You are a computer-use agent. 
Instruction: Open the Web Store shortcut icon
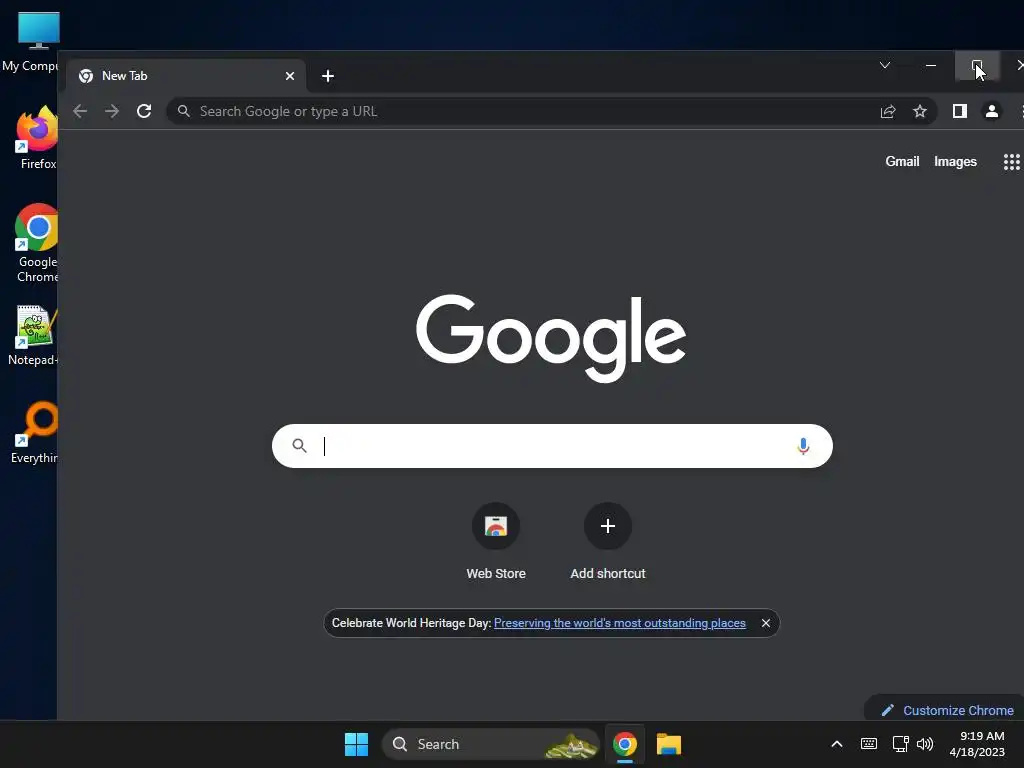point(496,526)
